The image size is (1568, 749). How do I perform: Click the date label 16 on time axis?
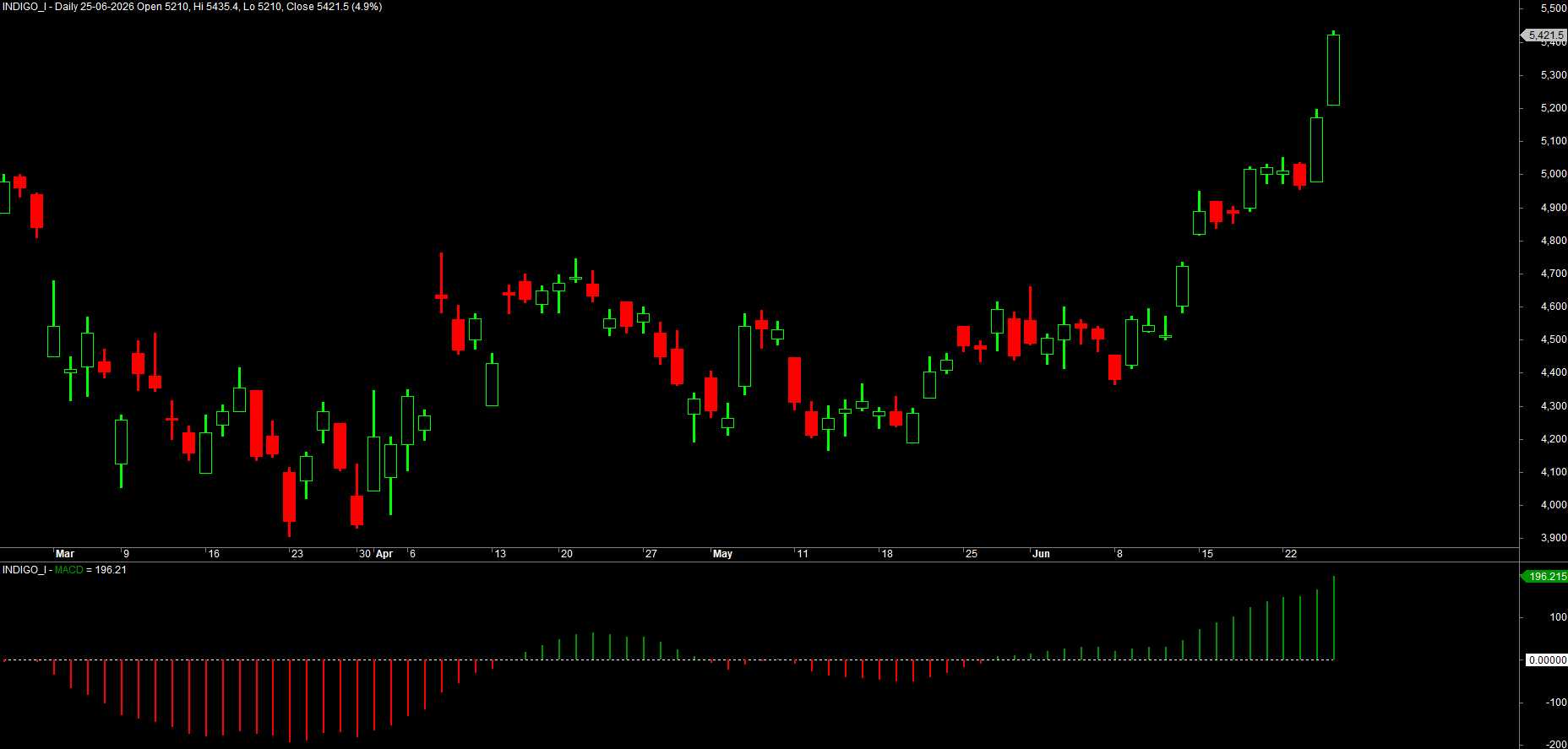pyautogui.click(x=214, y=554)
